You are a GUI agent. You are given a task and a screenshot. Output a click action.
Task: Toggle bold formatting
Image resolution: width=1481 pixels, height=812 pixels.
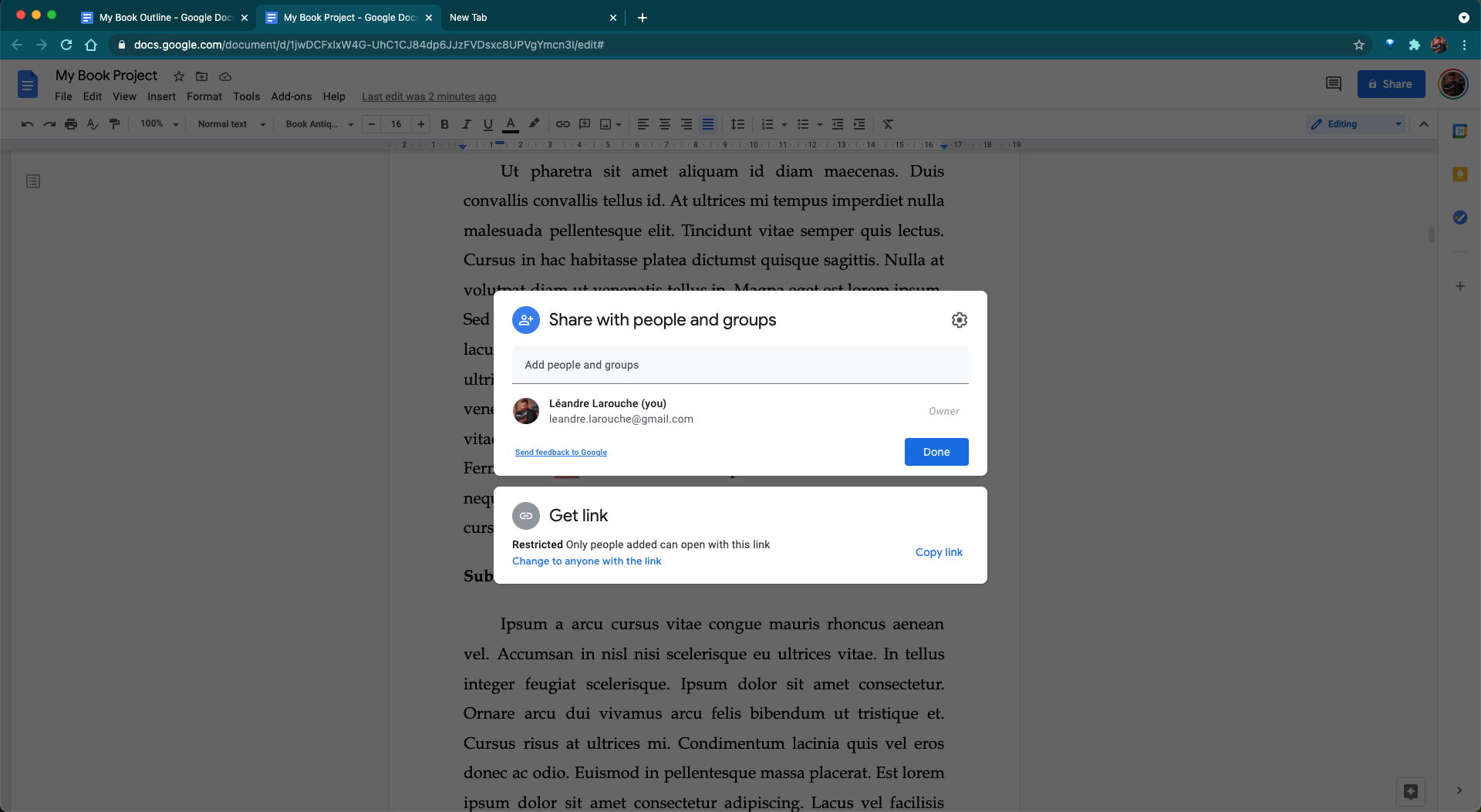pyautogui.click(x=444, y=124)
